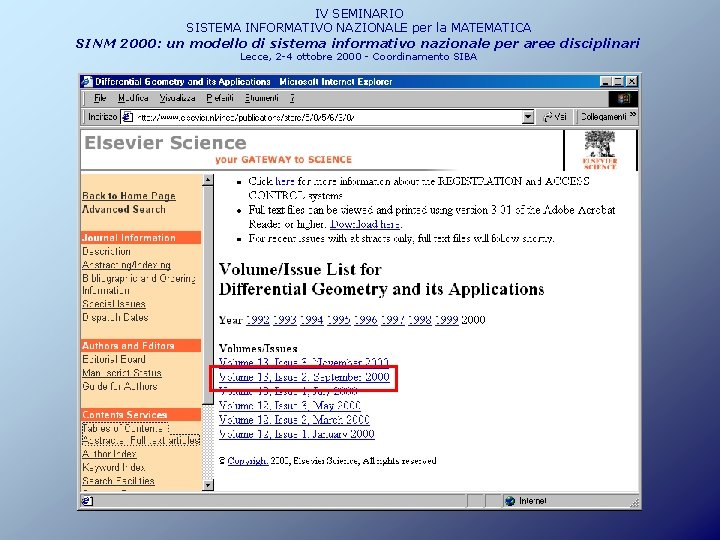Select year 1994
The width and height of the screenshot is (720, 540).
coord(312,320)
